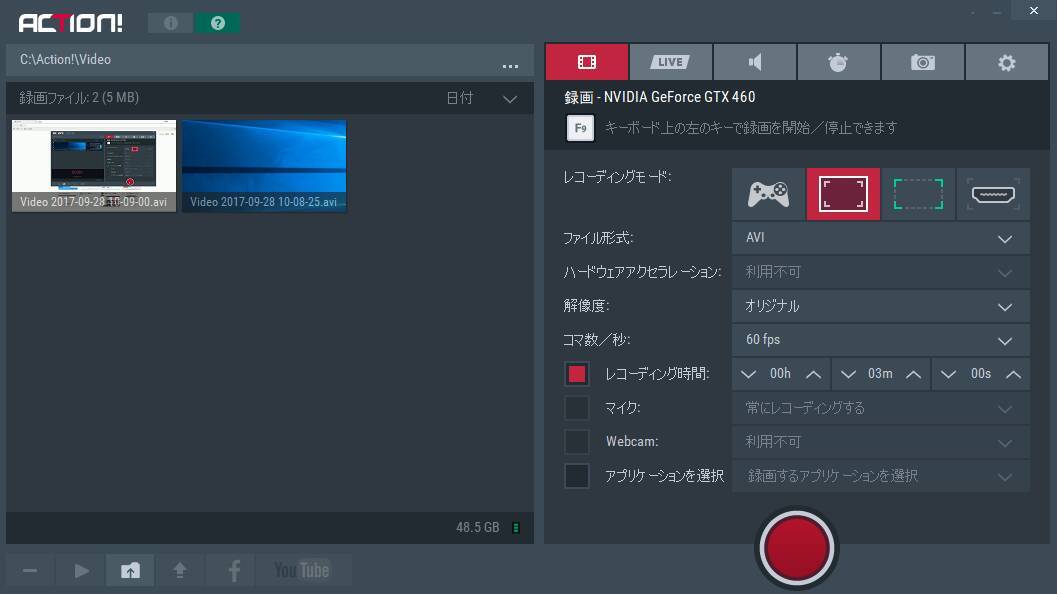Toggle the recording time limit checkbox
Image resolution: width=1057 pixels, height=594 pixels.
tap(577, 374)
